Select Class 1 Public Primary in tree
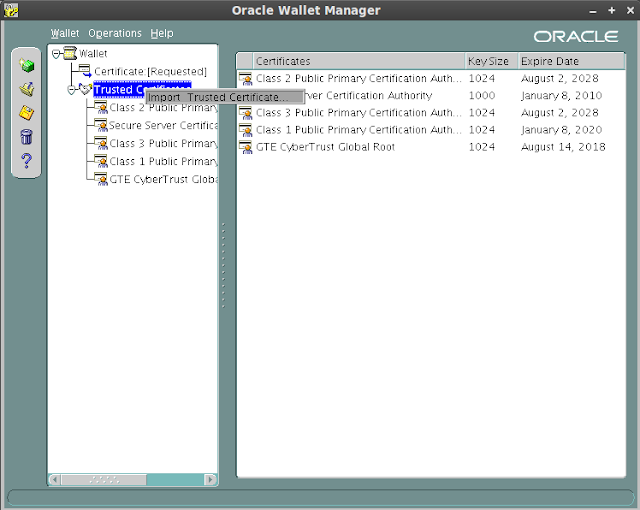This screenshot has width=640, height=510. click(163, 161)
